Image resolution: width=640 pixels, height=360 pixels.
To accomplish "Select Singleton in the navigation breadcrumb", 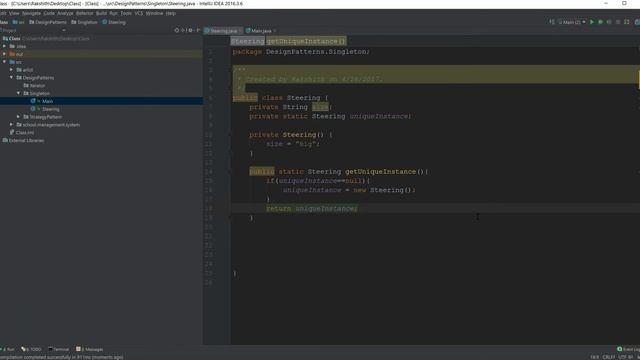I will (84, 22).
